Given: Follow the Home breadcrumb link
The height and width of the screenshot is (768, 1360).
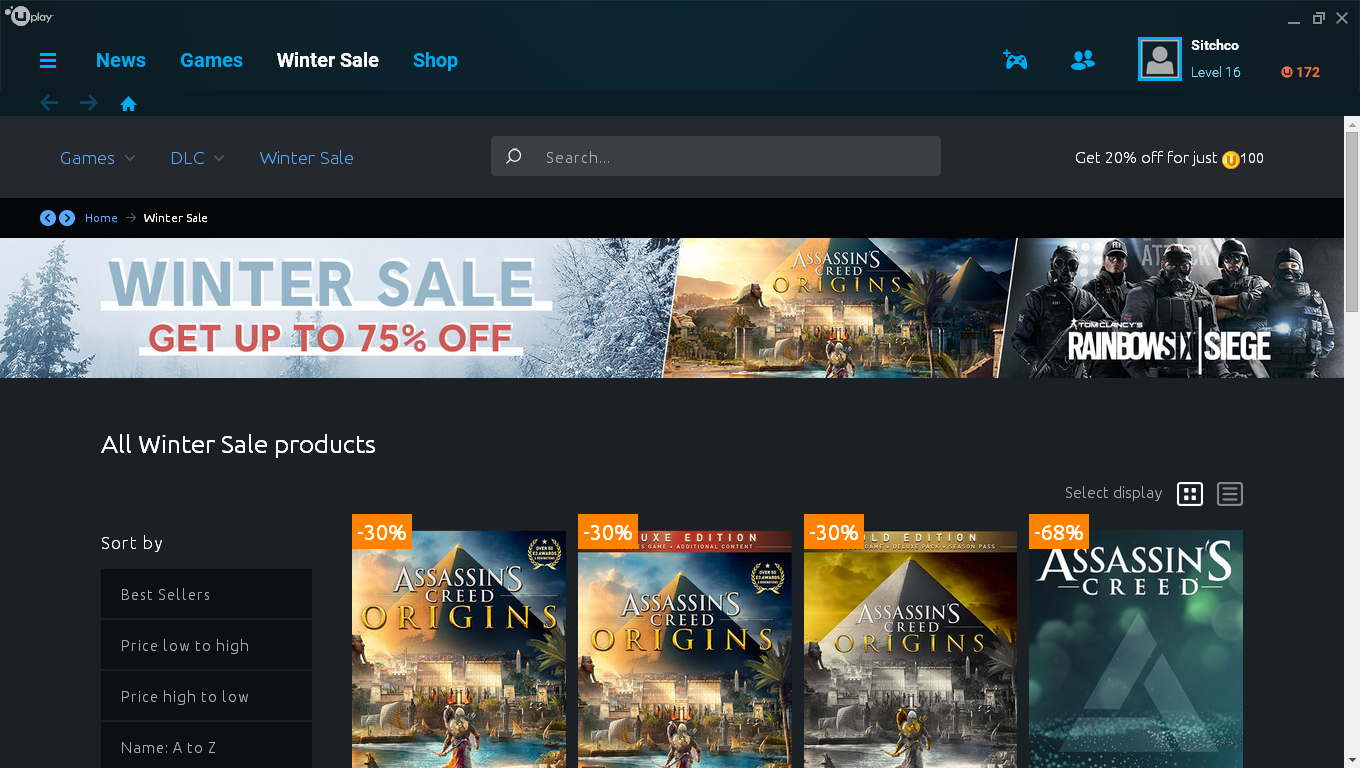Looking at the screenshot, I should coord(101,218).
